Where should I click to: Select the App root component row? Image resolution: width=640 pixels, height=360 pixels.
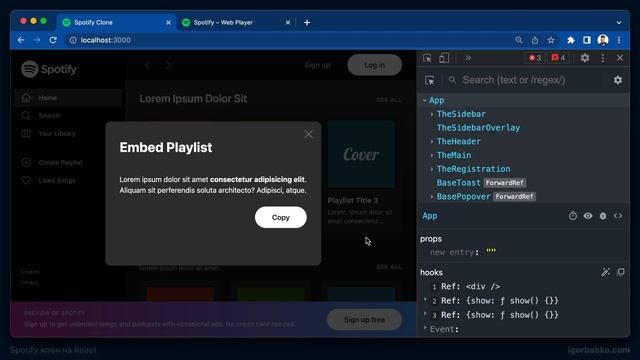[x=523, y=100]
